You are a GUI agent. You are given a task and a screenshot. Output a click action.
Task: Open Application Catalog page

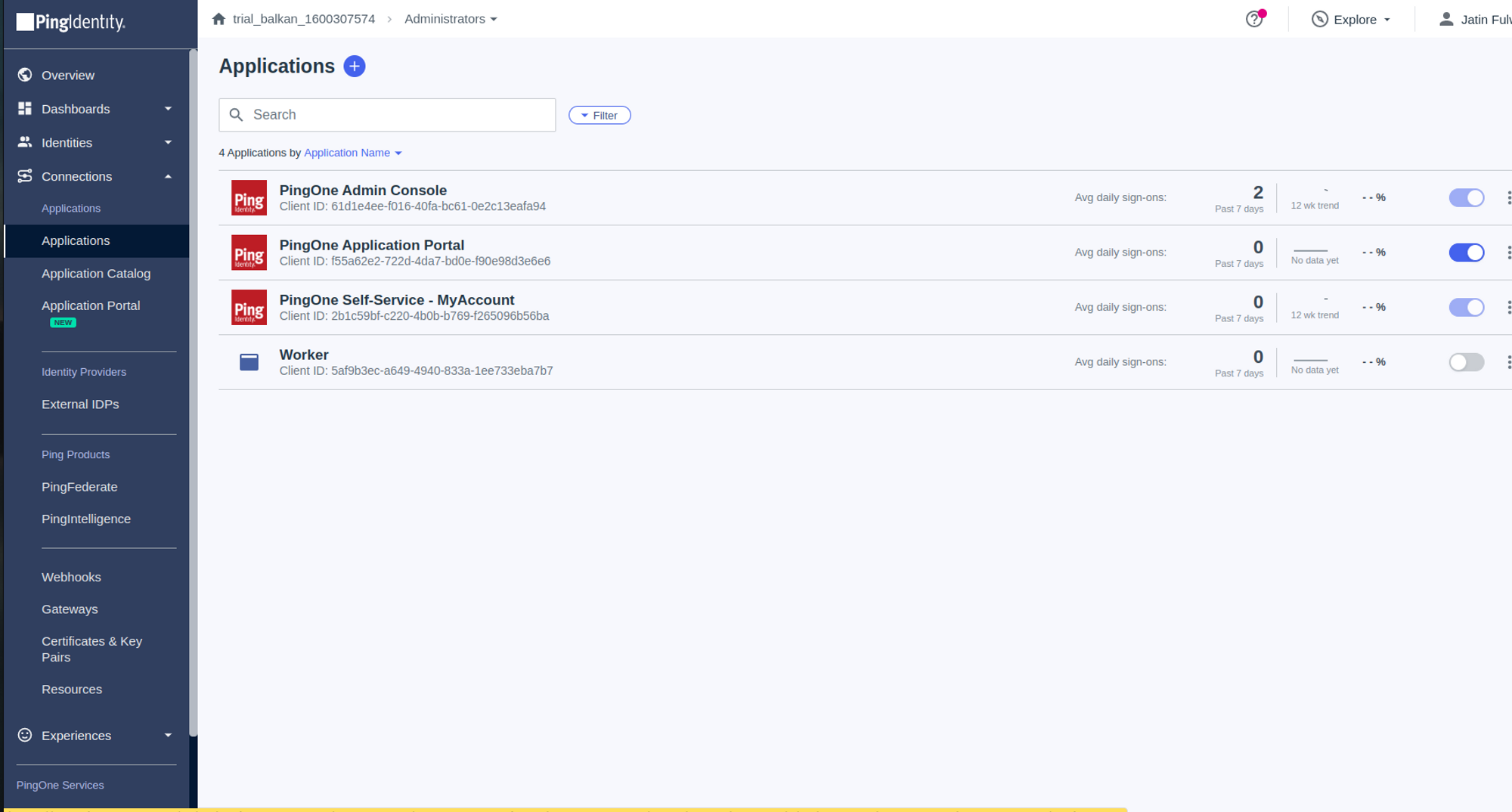pos(96,274)
